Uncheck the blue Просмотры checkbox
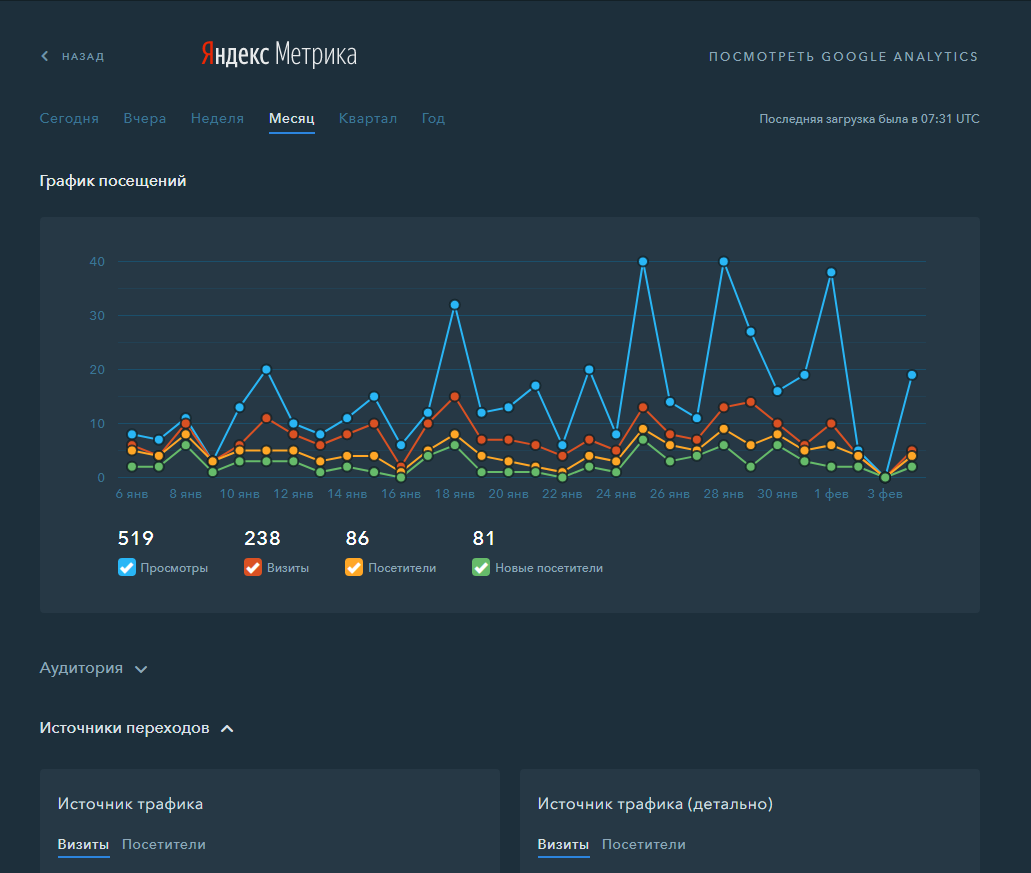 click(126, 567)
